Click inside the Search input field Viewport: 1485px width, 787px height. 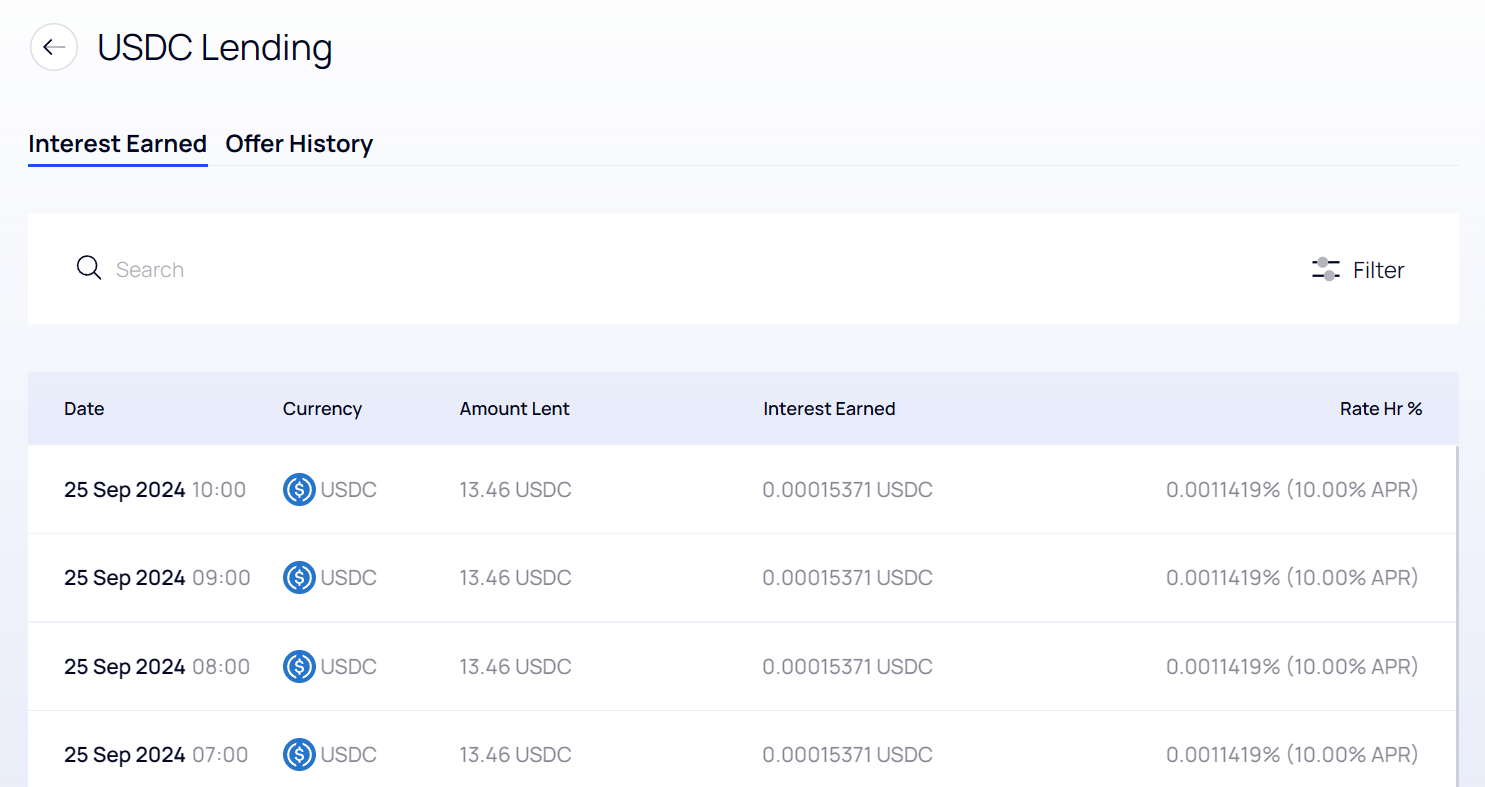click(400, 269)
